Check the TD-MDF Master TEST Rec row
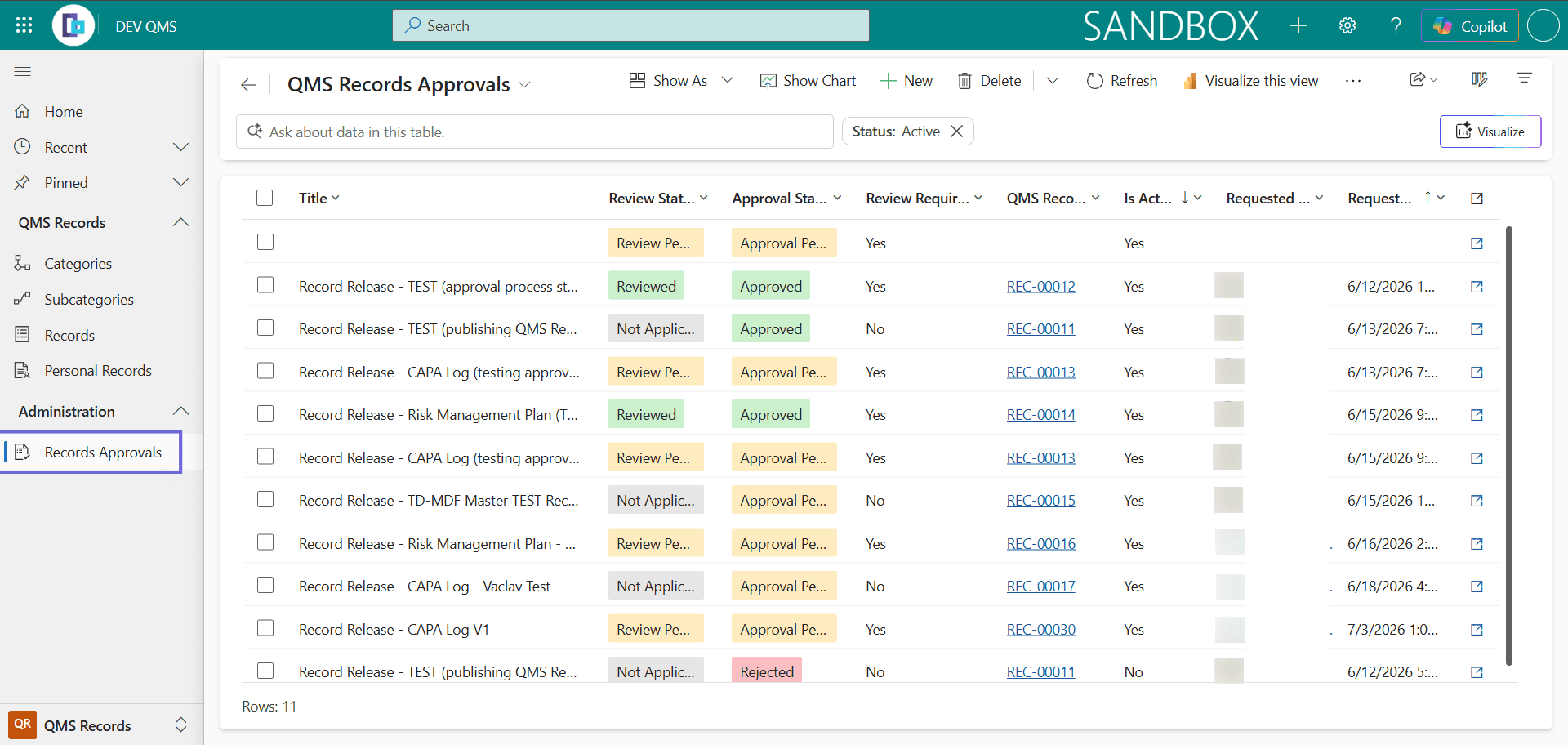The image size is (1568, 745). 265,499
